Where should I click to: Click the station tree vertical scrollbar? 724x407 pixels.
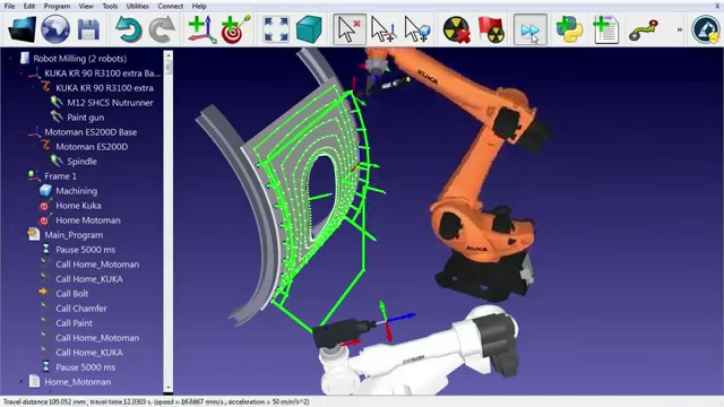(169, 200)
